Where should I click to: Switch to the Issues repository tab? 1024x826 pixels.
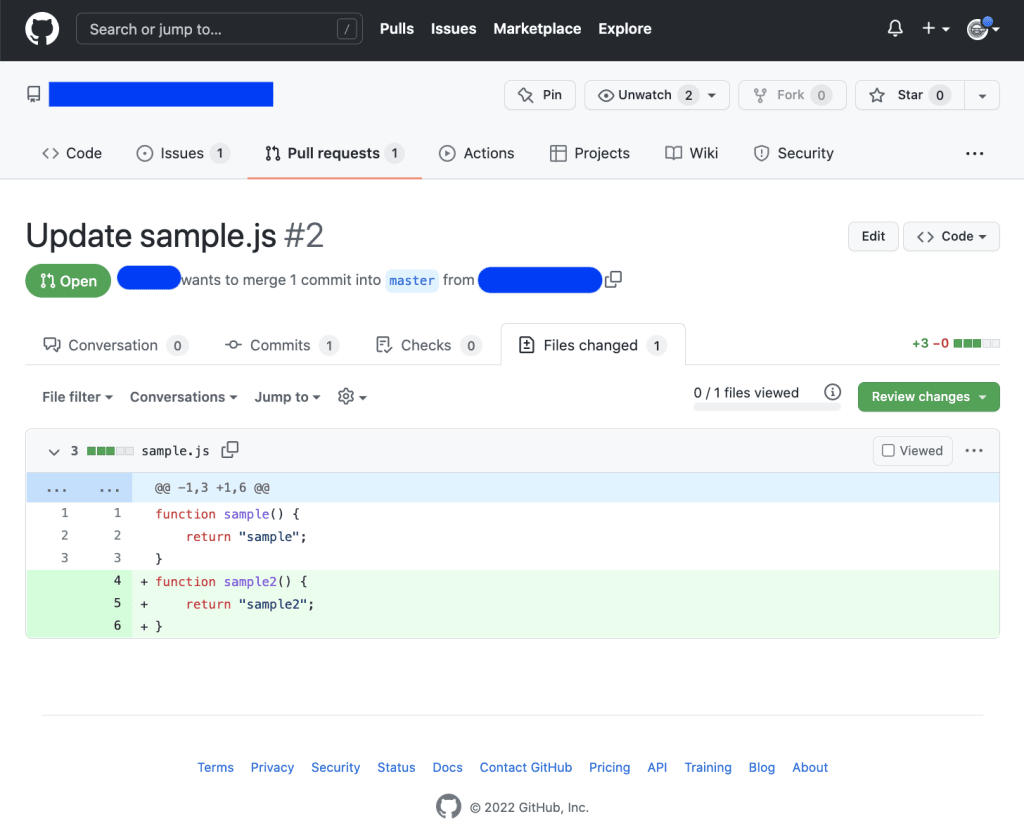[x=182, y=153]
